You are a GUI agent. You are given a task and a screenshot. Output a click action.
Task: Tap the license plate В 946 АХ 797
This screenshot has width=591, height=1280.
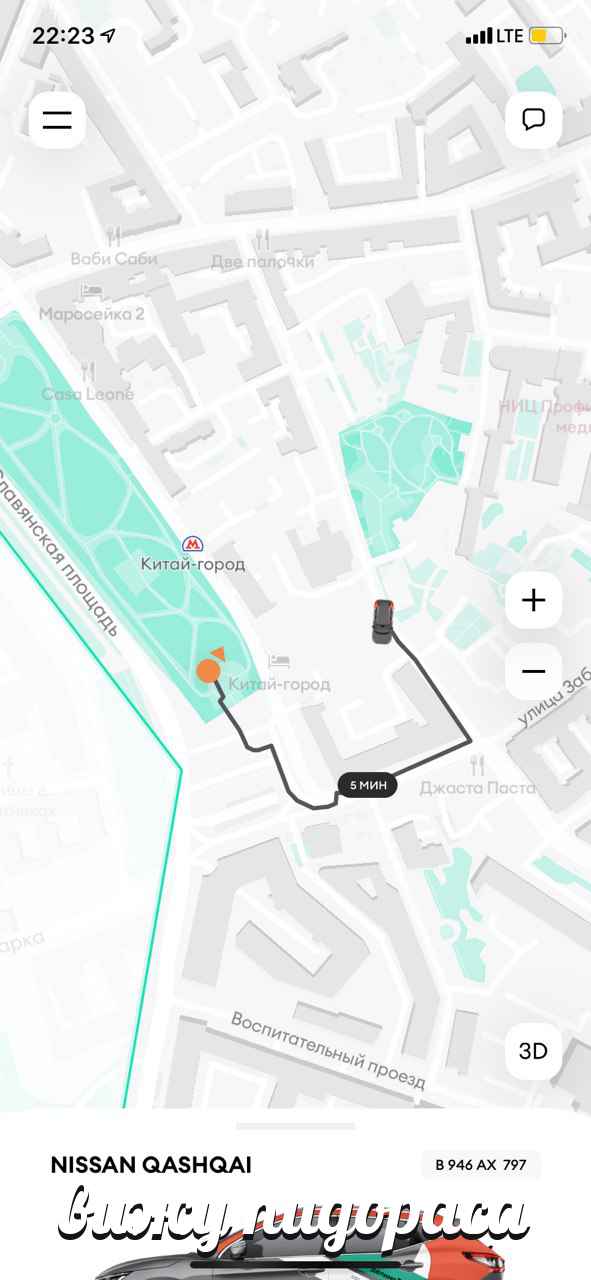click(x=481, y=1165)
